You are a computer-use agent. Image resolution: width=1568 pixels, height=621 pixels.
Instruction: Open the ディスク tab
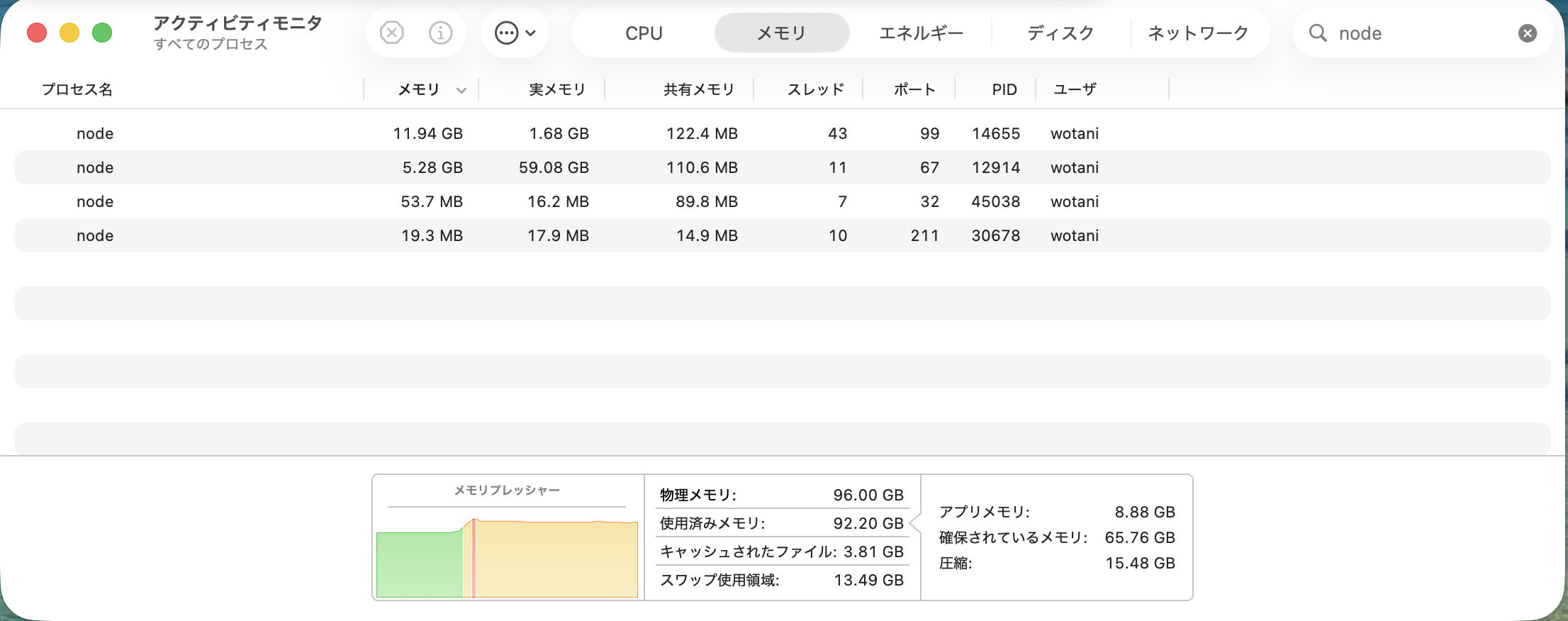coord(1060,33)
